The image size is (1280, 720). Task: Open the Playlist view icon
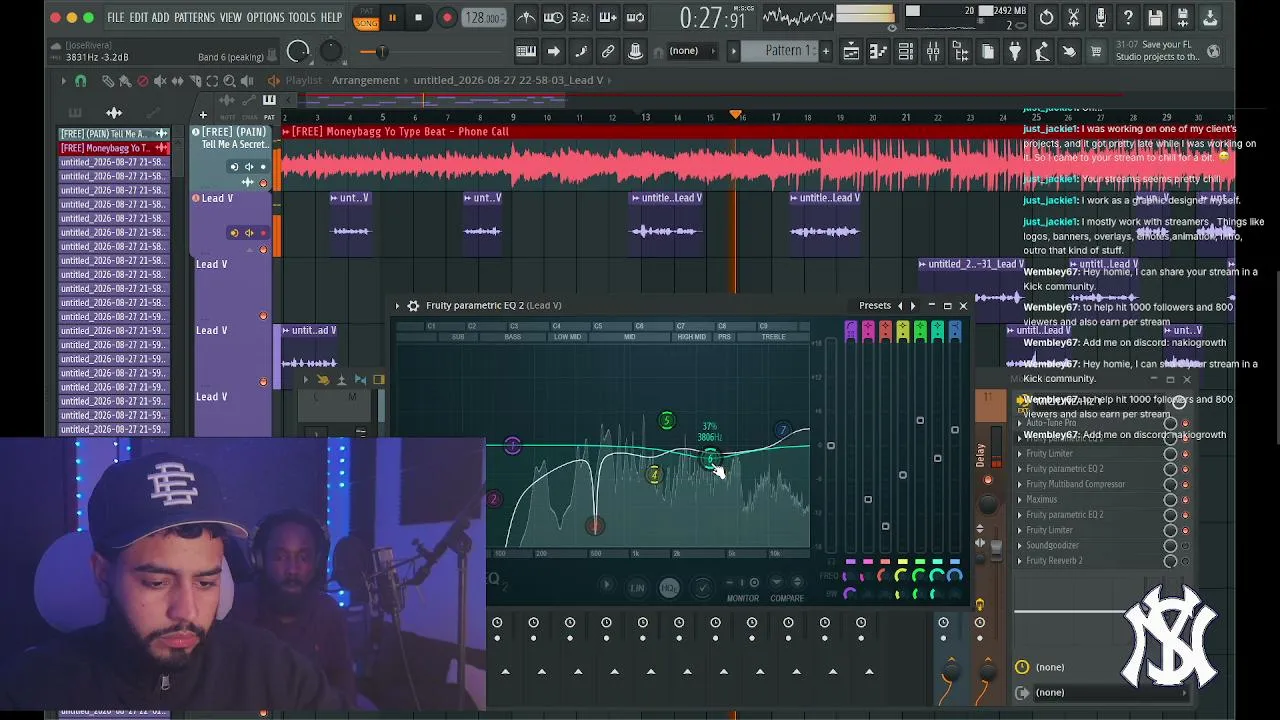coord(851,52)
